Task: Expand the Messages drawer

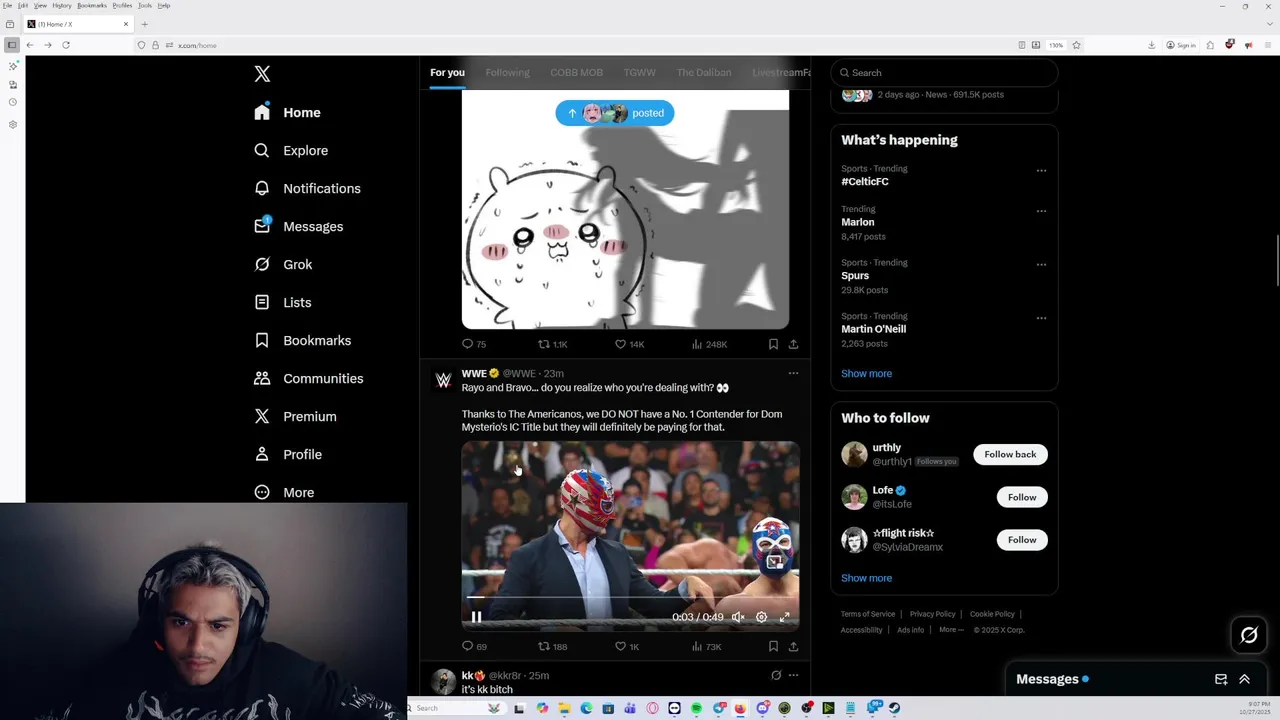Action: [x=1244, y=679]
